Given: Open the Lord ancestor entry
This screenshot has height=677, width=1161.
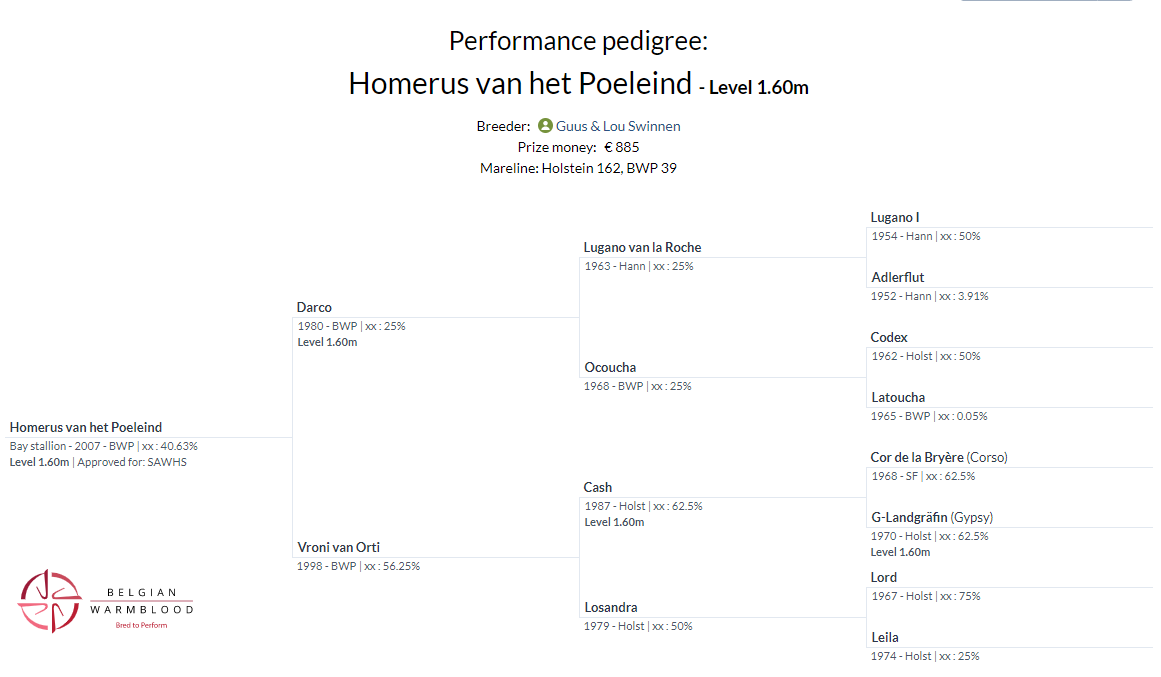Looking at the screenshot, I should 883,577.
